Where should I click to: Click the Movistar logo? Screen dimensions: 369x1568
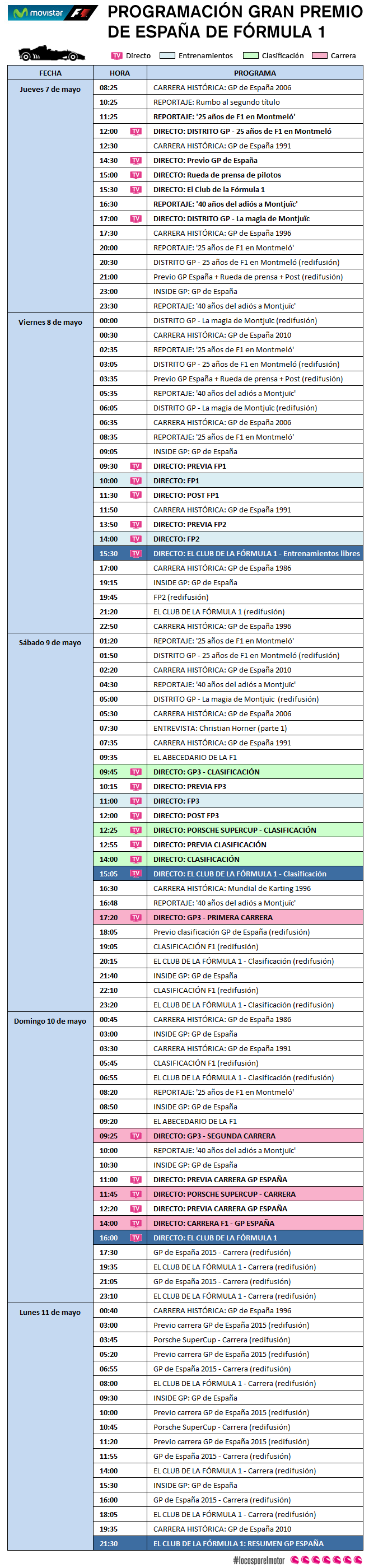[38, 13]
